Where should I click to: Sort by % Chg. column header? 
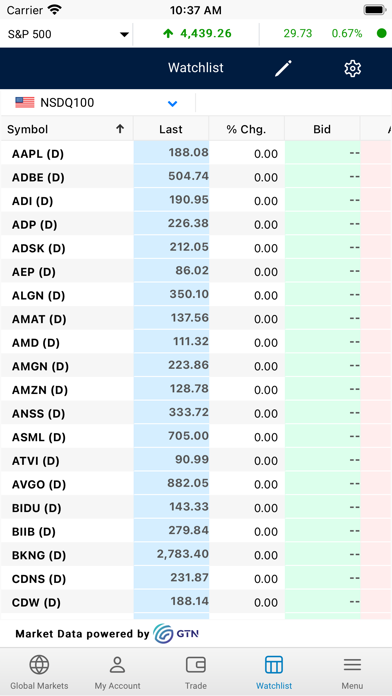pyautogui.click(x=246, y=129)
